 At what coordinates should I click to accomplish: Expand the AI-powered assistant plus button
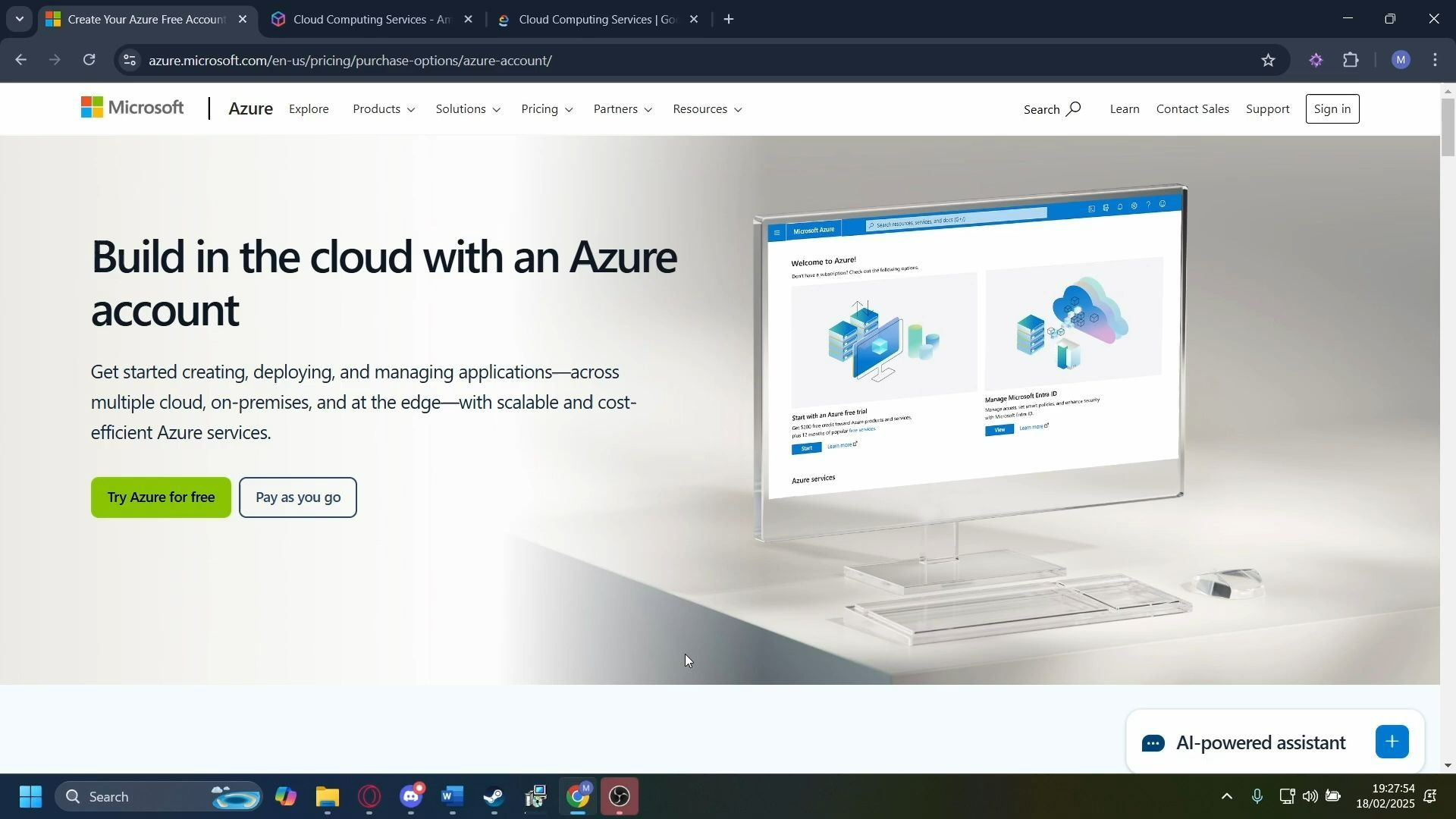1392,742
